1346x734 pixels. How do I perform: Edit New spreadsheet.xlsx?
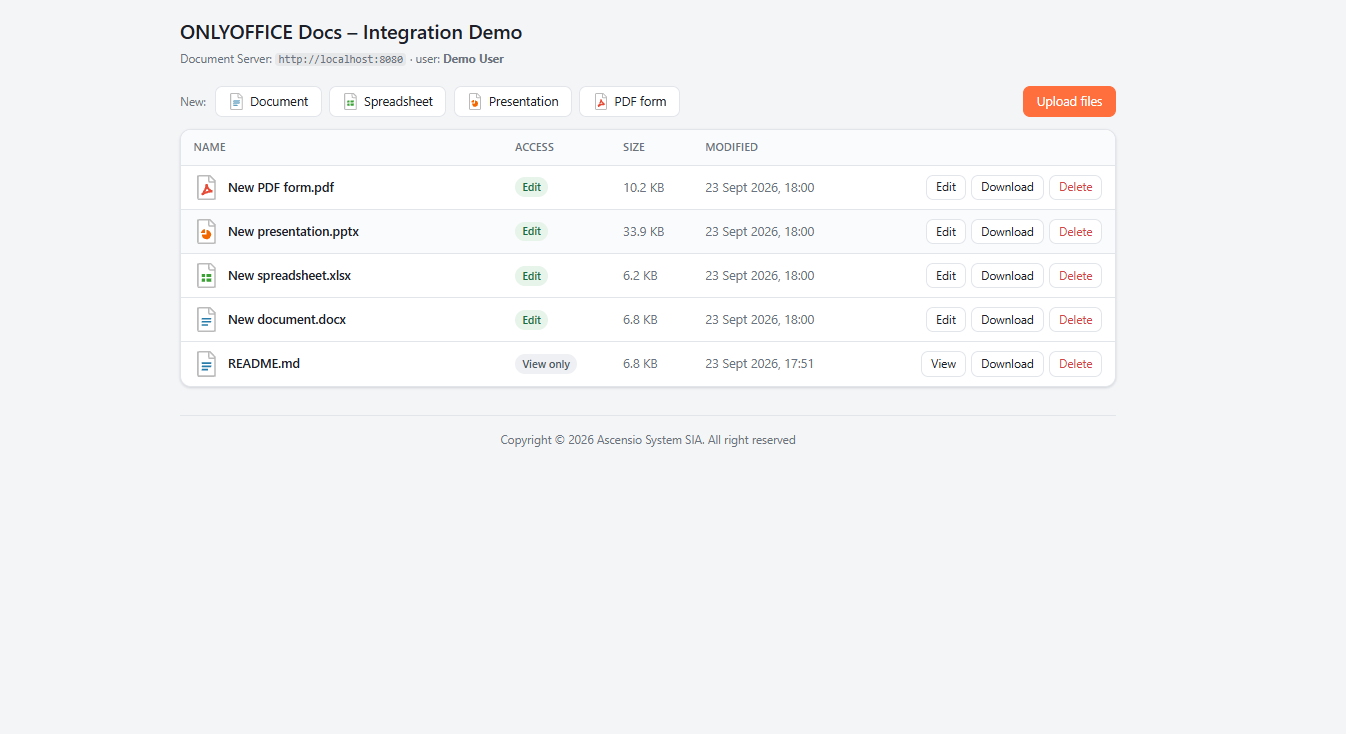click(946, 275)
